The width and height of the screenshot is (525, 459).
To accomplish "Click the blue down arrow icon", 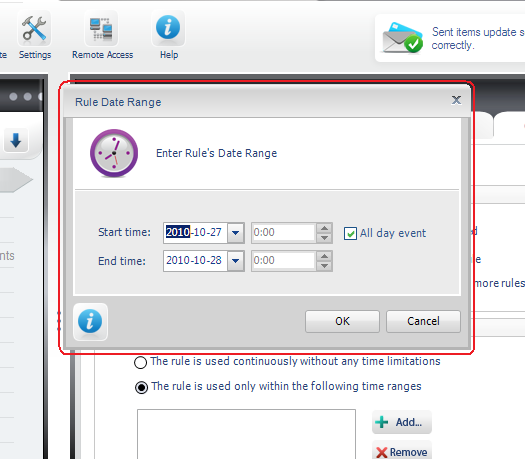I will point(16,140).
